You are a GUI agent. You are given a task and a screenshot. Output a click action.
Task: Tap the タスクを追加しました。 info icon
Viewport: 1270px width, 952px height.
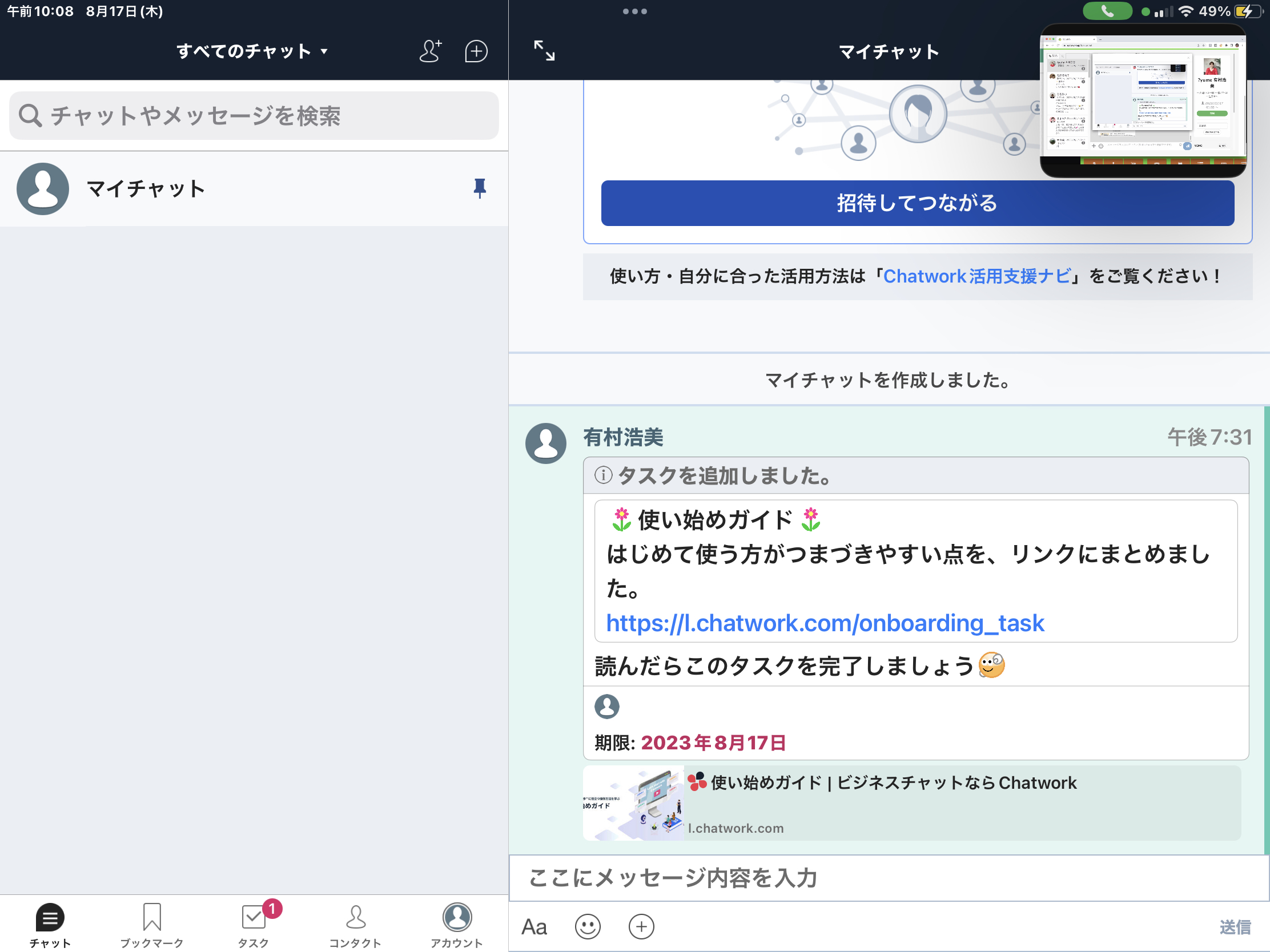pyautogui.click(x=603, y=475)
